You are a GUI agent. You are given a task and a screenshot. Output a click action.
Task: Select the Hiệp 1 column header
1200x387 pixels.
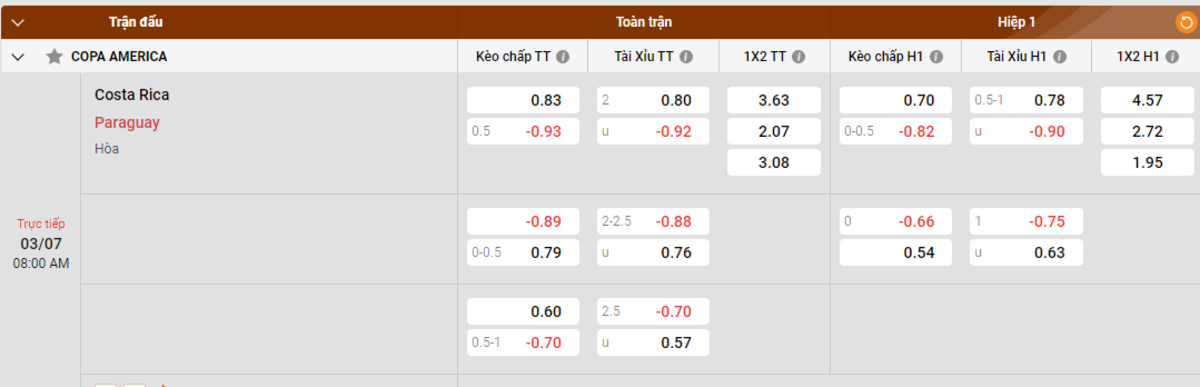(x=1016, y=21)
